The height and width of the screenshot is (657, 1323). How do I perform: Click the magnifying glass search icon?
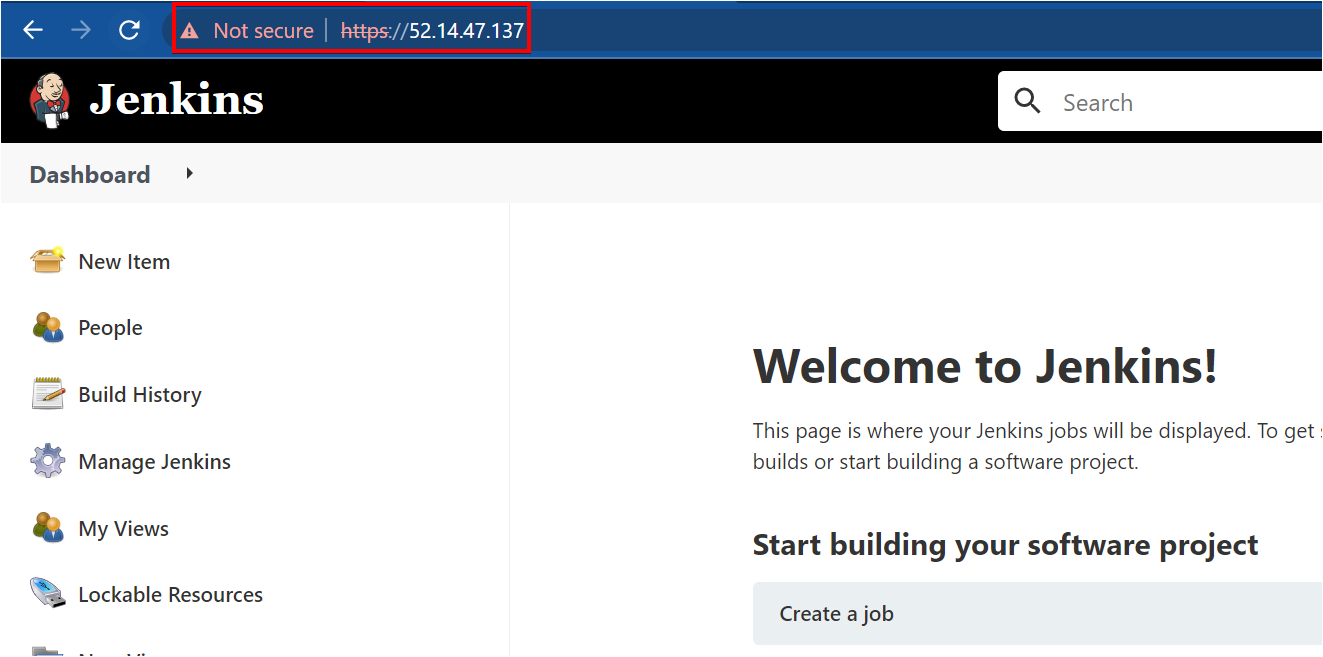pyautogui.click(x=1027, y=101)
